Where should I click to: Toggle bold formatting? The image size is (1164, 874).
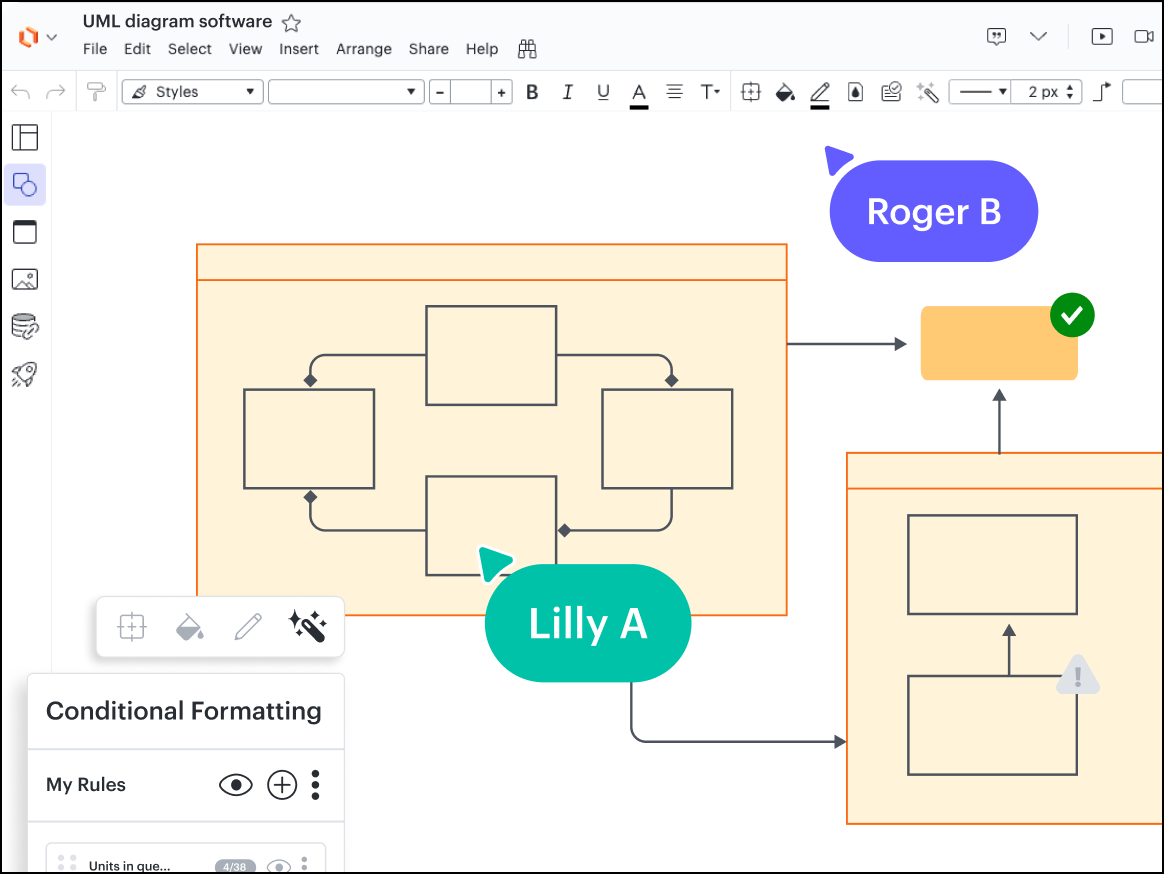[532, 92]
